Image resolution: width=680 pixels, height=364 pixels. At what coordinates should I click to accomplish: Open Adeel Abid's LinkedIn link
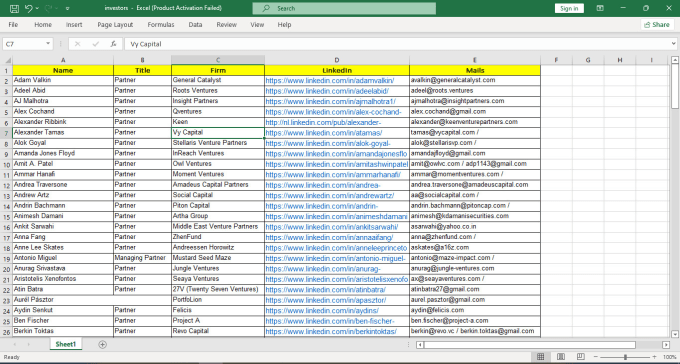point(327,91)
